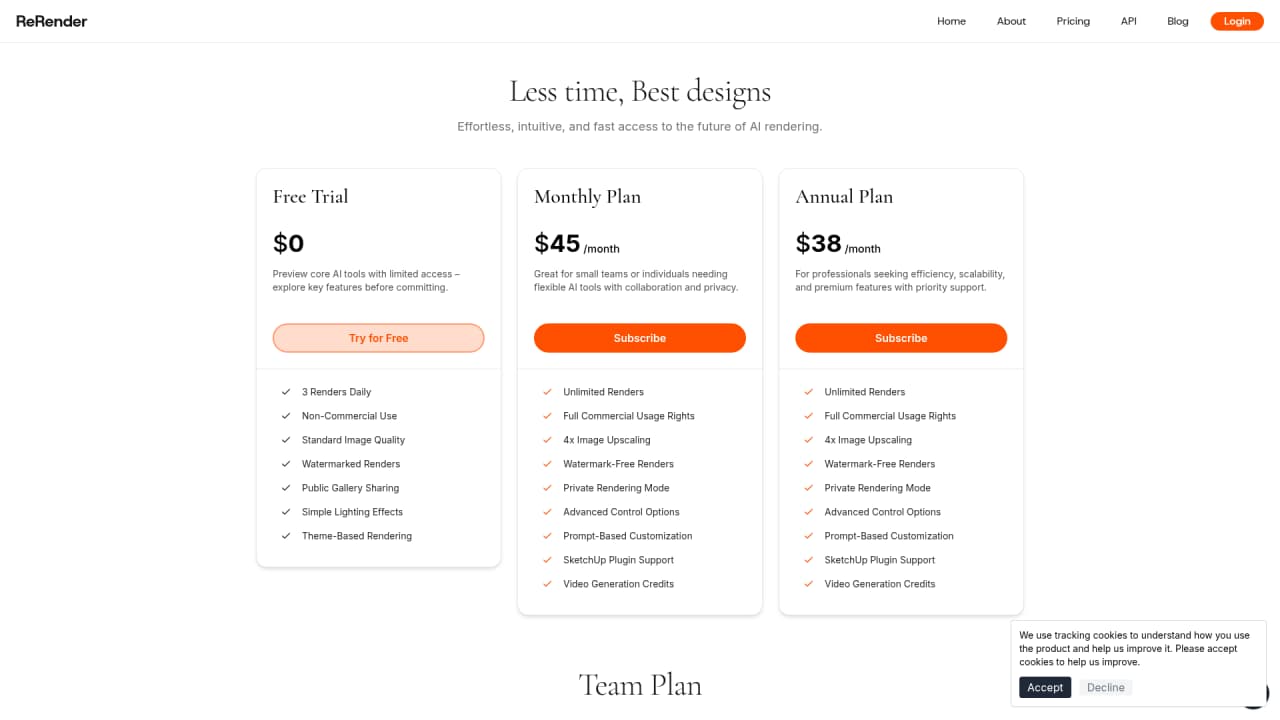Viewport: 1280px width, 720px height.
Task: Select Pricing in the navigation bar
Action: (1073, 21)
